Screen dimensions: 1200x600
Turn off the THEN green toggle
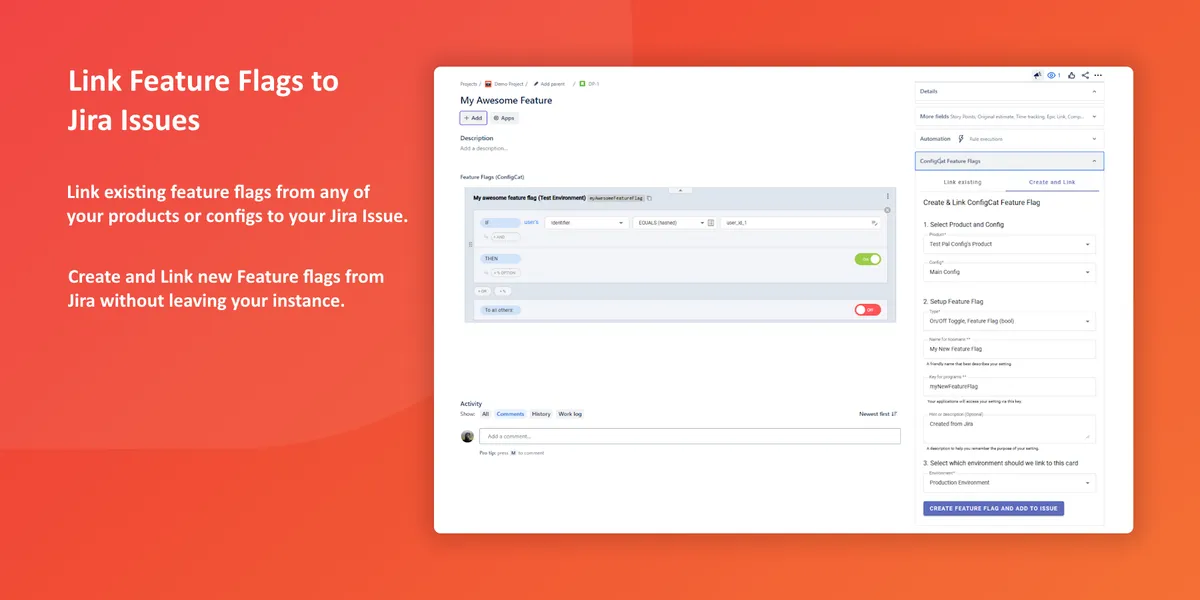868,259
